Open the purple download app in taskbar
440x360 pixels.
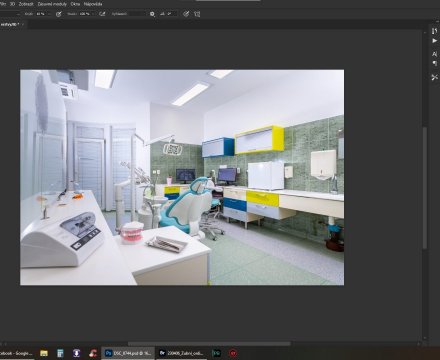(x=76, y=353)
